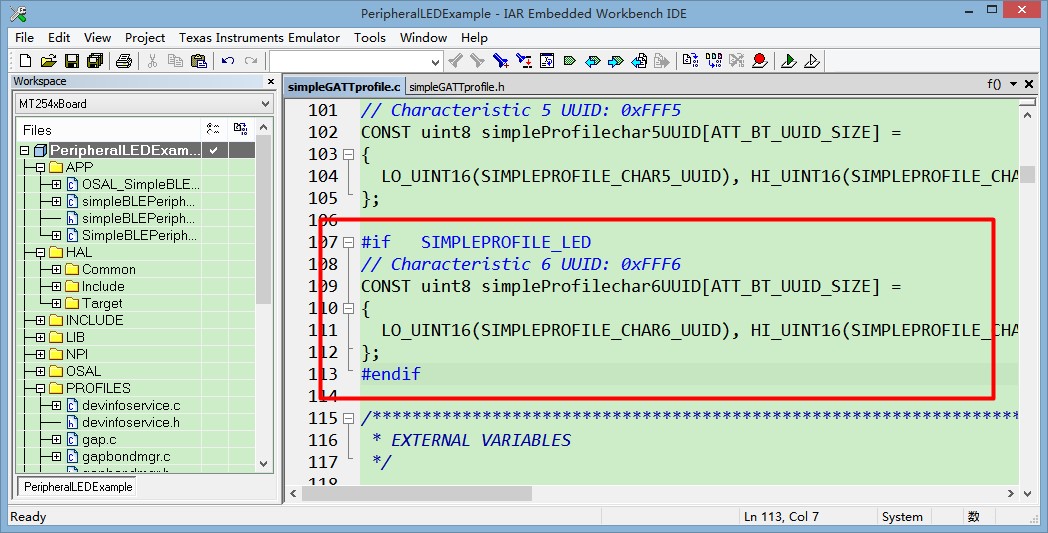The height and width of the screenshot is (533, 1048).
Task: Collapse code fold at line 115
Action: point(348,419)
